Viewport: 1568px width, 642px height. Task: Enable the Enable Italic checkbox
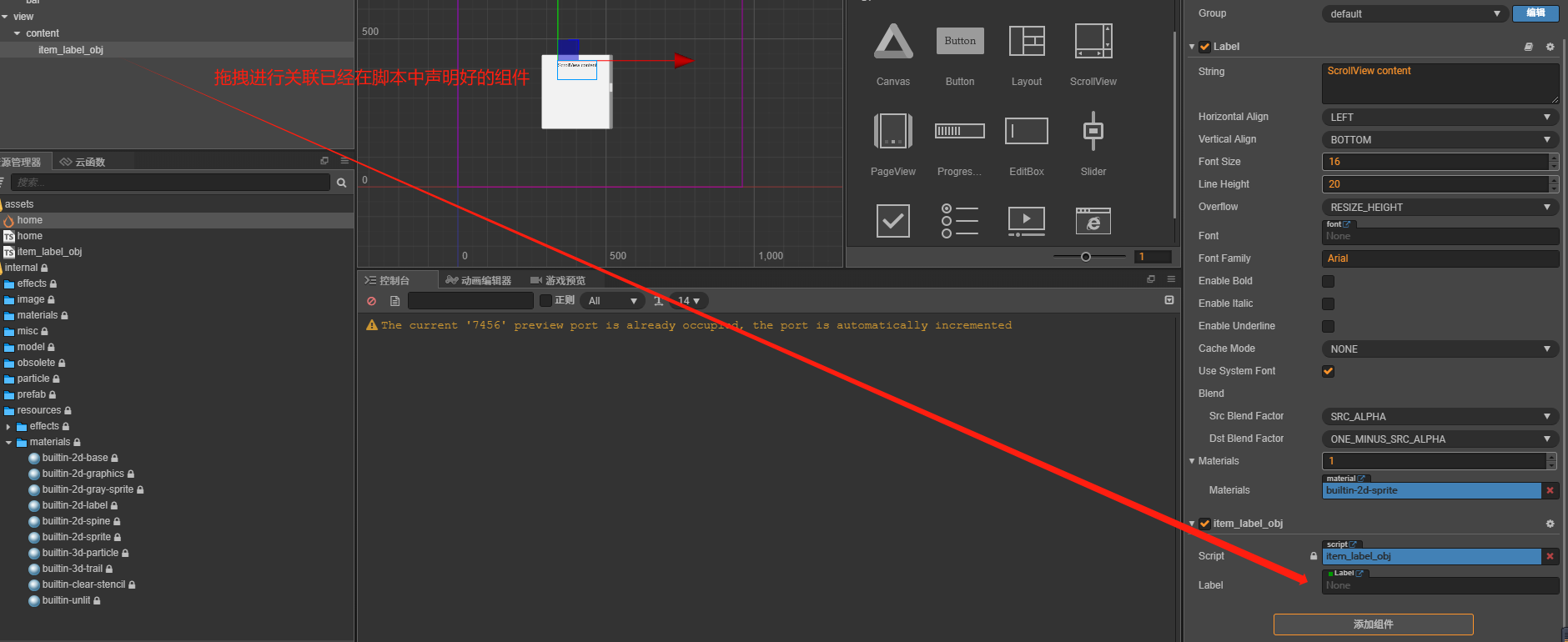[1328, 303]
